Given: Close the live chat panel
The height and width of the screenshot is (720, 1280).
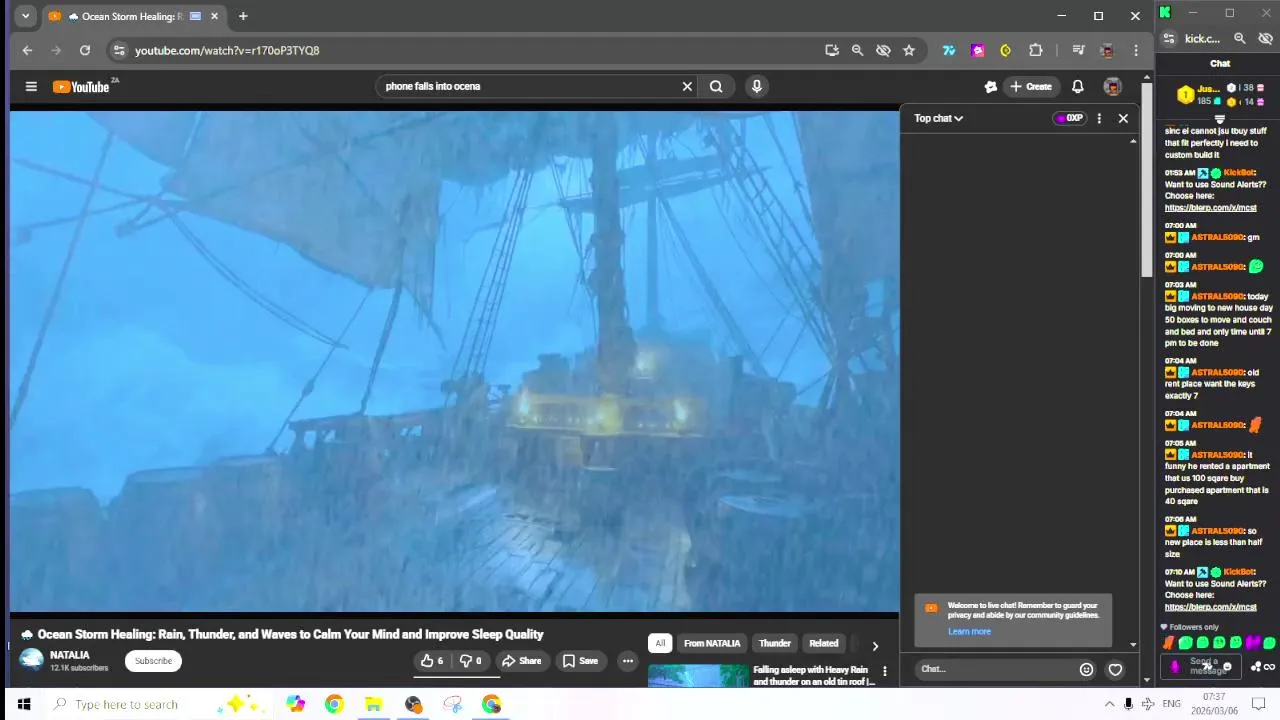Looking at the screenshot, I should [x=1123, y=118].
